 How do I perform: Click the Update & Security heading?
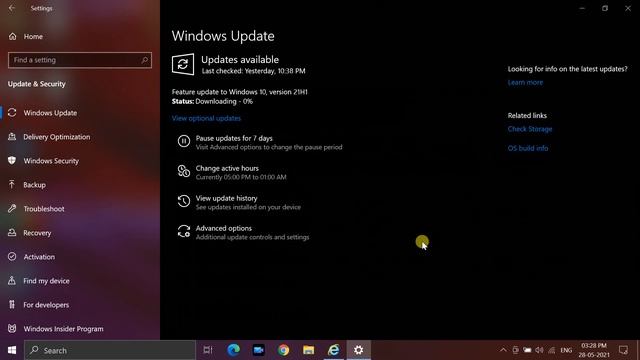coord(37,84)
